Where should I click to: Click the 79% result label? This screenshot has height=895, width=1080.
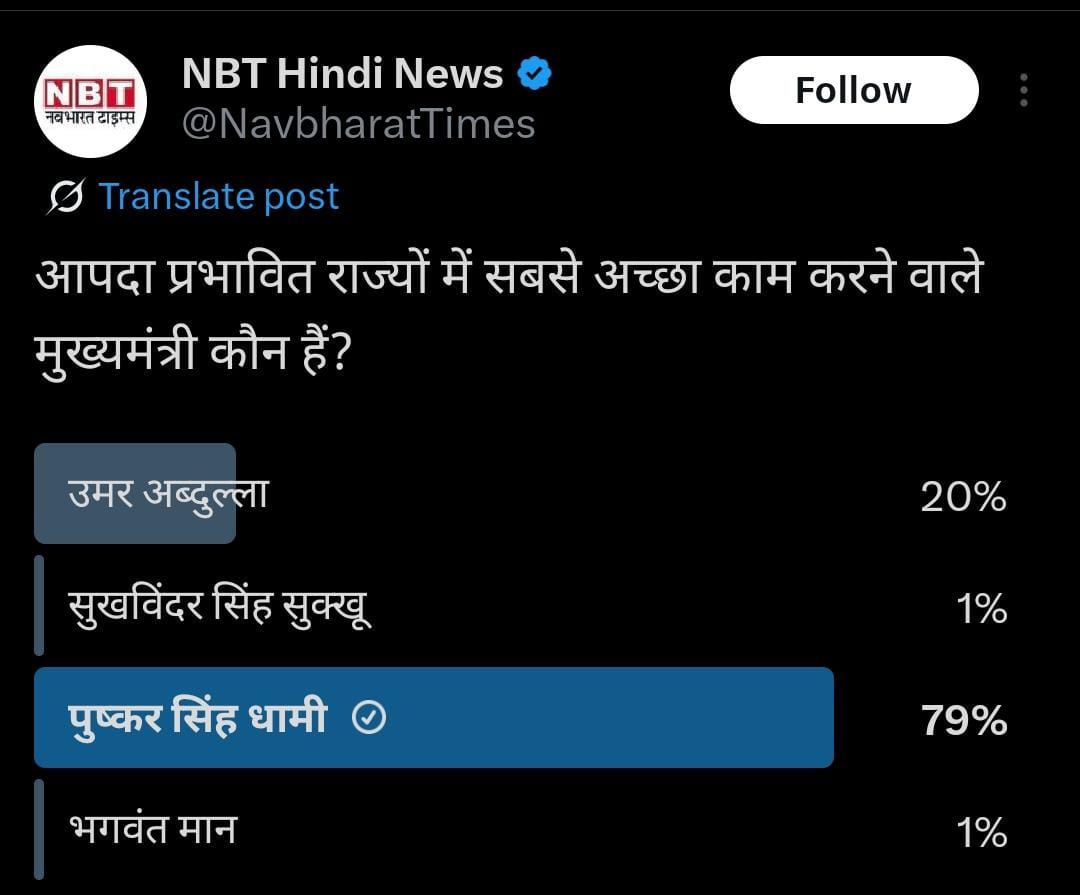coord(964,720)
